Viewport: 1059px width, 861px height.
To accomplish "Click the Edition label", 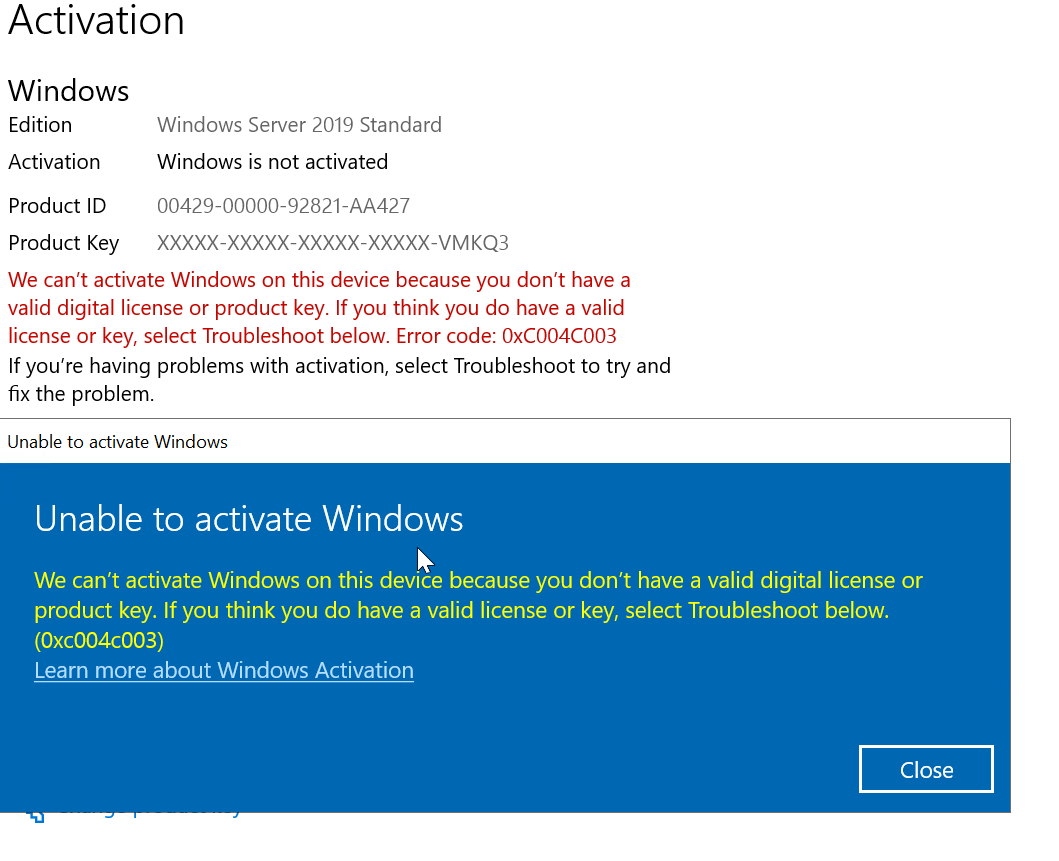I will [x=40, y=125].
